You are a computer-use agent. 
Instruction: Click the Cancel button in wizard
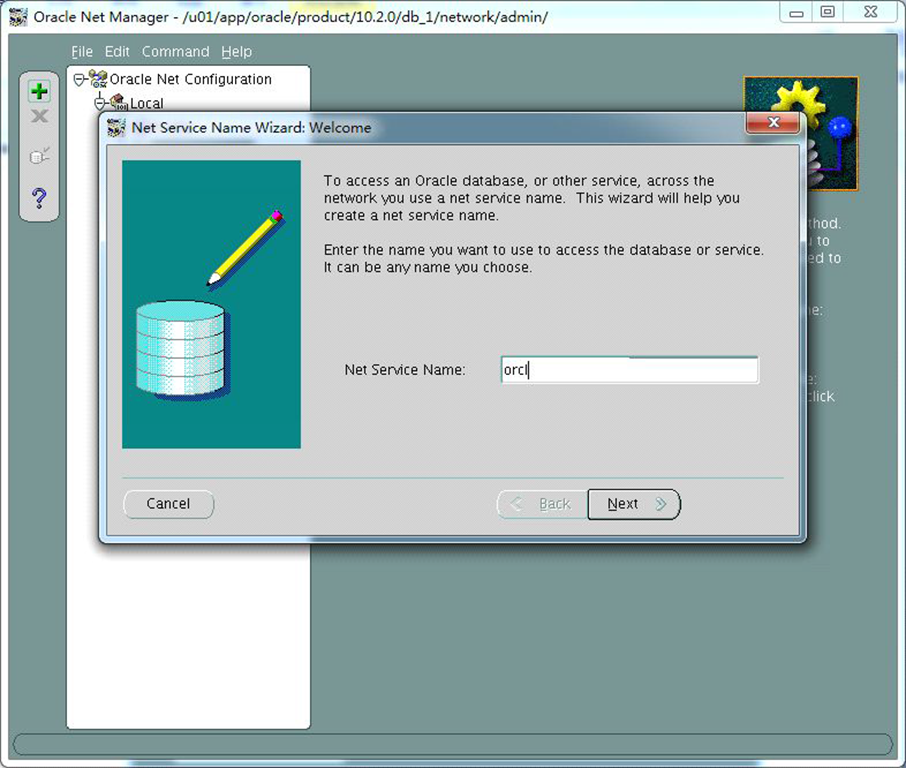[168, 504]
